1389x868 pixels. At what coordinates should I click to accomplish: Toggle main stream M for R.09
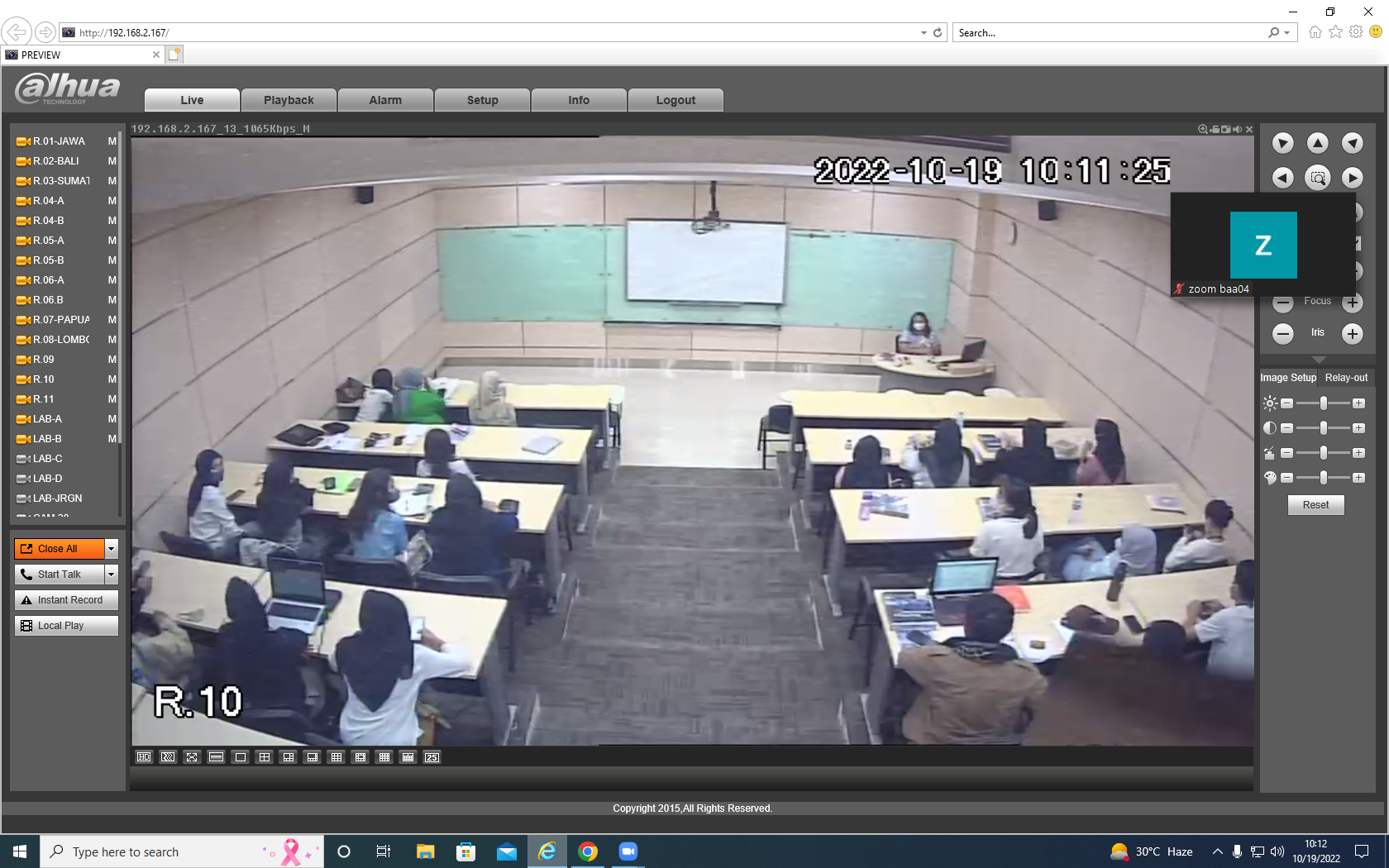coord(112,360)
